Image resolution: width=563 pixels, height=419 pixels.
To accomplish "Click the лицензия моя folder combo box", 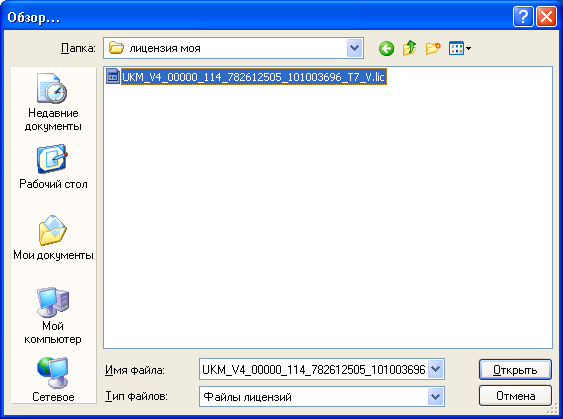I will [x=233, y=48].
